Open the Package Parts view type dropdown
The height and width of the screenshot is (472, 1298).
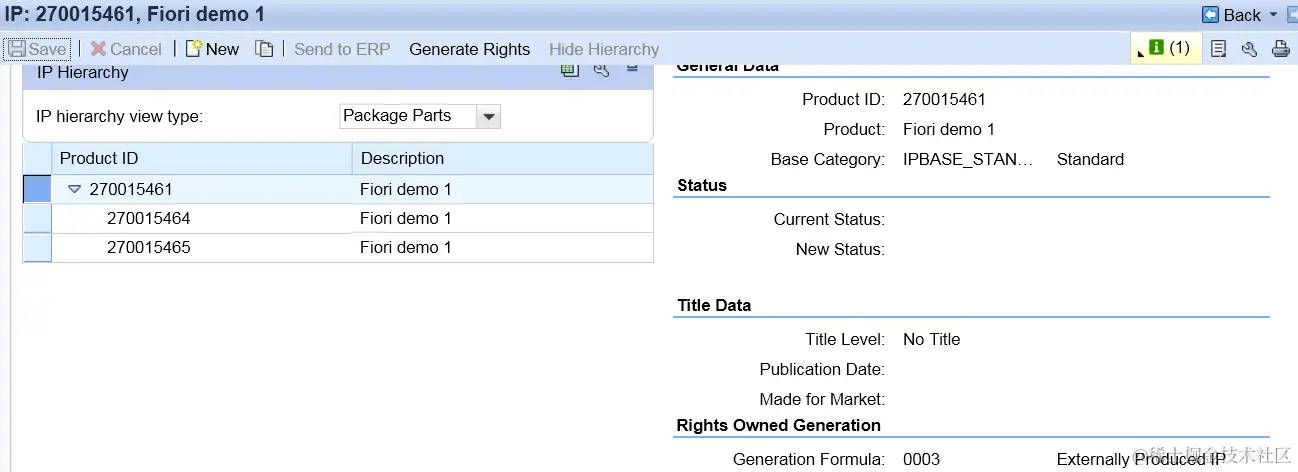(488, 116)
